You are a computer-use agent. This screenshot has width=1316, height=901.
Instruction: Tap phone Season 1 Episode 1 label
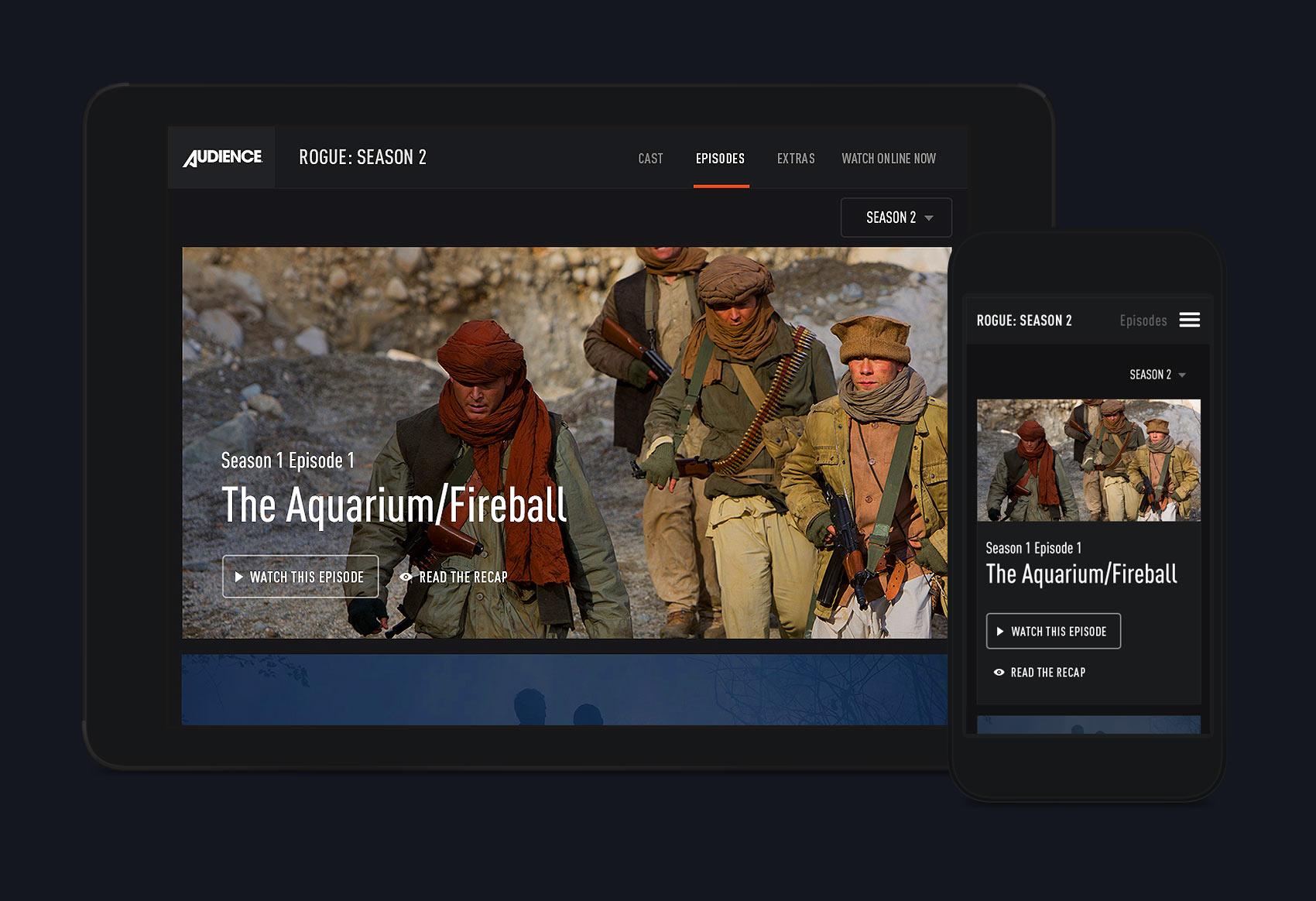pos(1033,548)
